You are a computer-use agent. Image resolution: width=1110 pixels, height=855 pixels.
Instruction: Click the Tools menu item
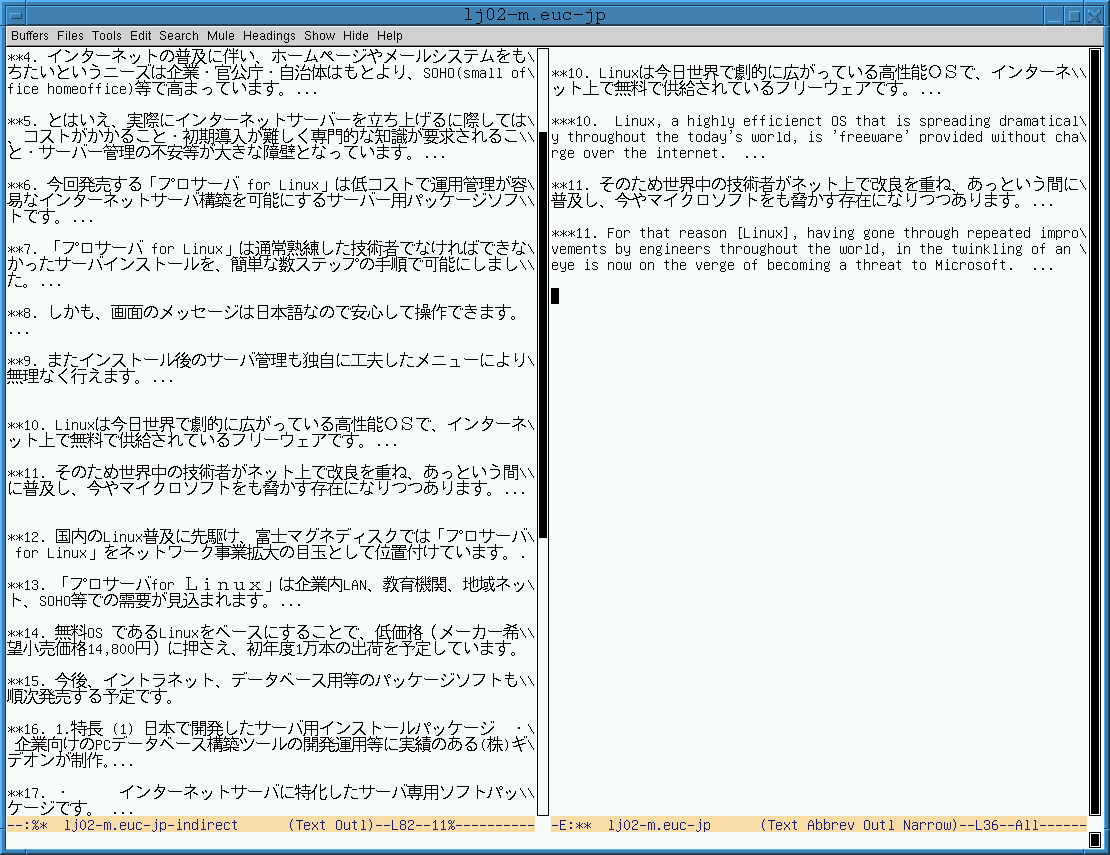point(106,35)
